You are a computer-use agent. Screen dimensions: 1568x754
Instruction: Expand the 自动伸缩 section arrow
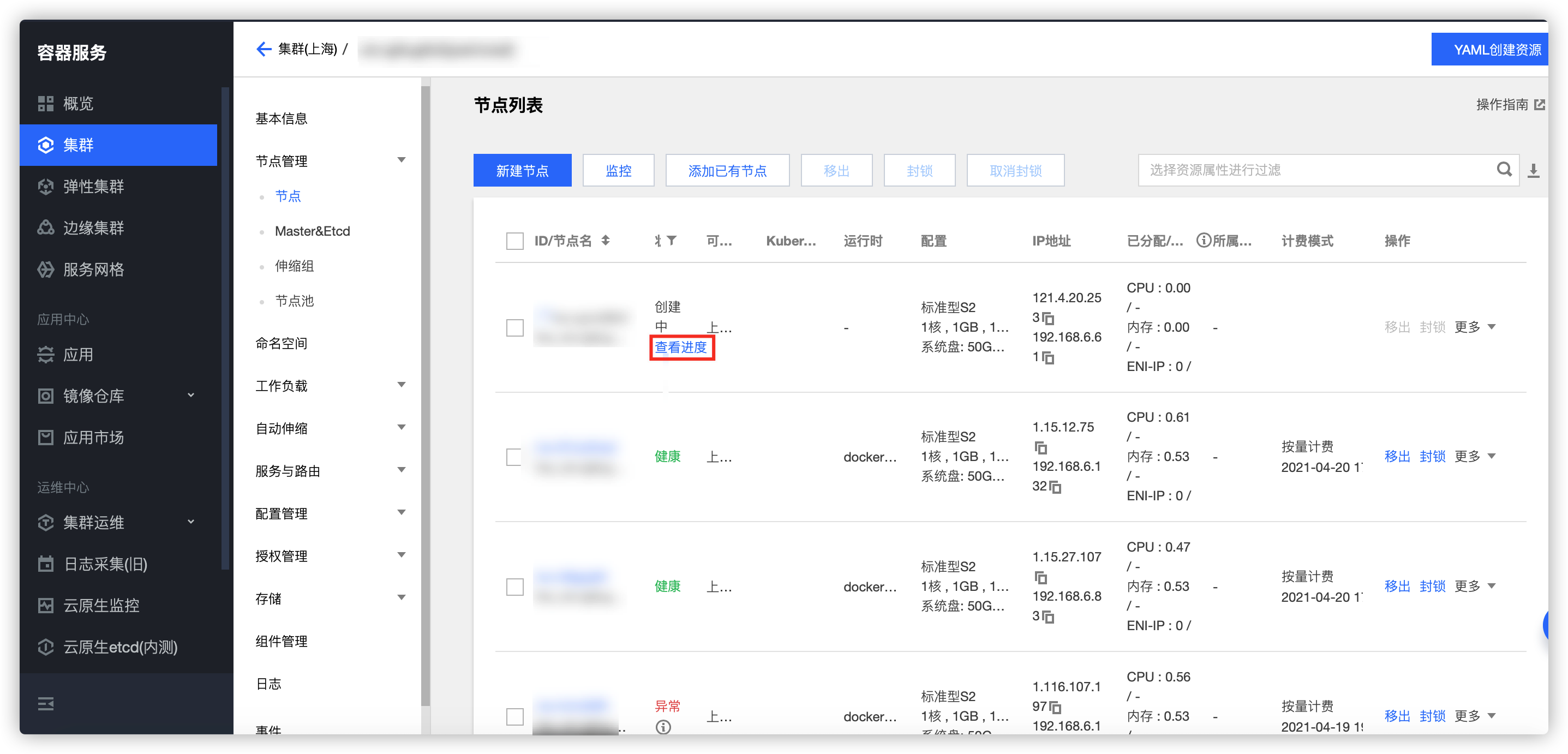(x=401, y=427)
